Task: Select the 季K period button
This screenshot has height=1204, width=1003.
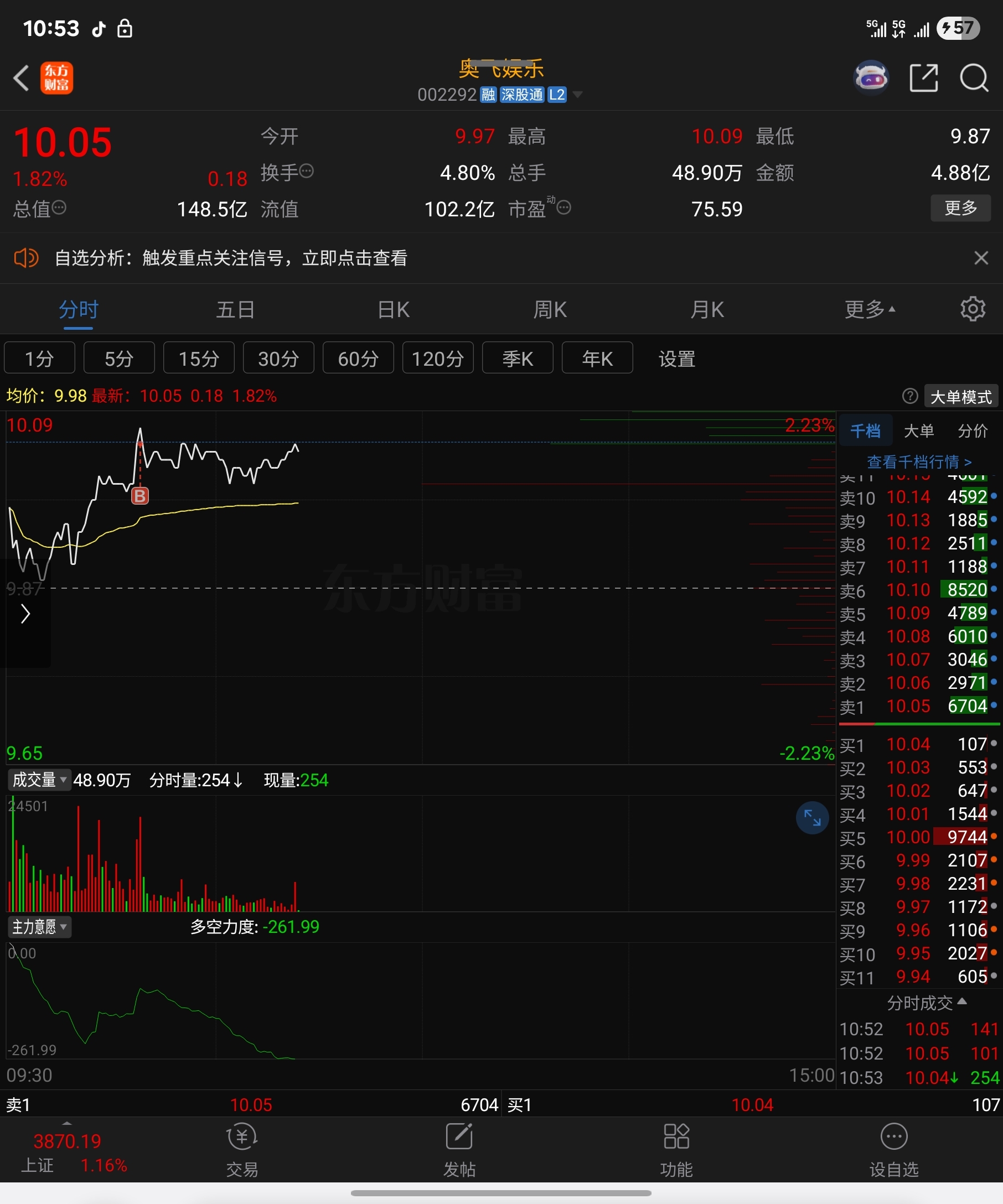Action: [518, 359]
